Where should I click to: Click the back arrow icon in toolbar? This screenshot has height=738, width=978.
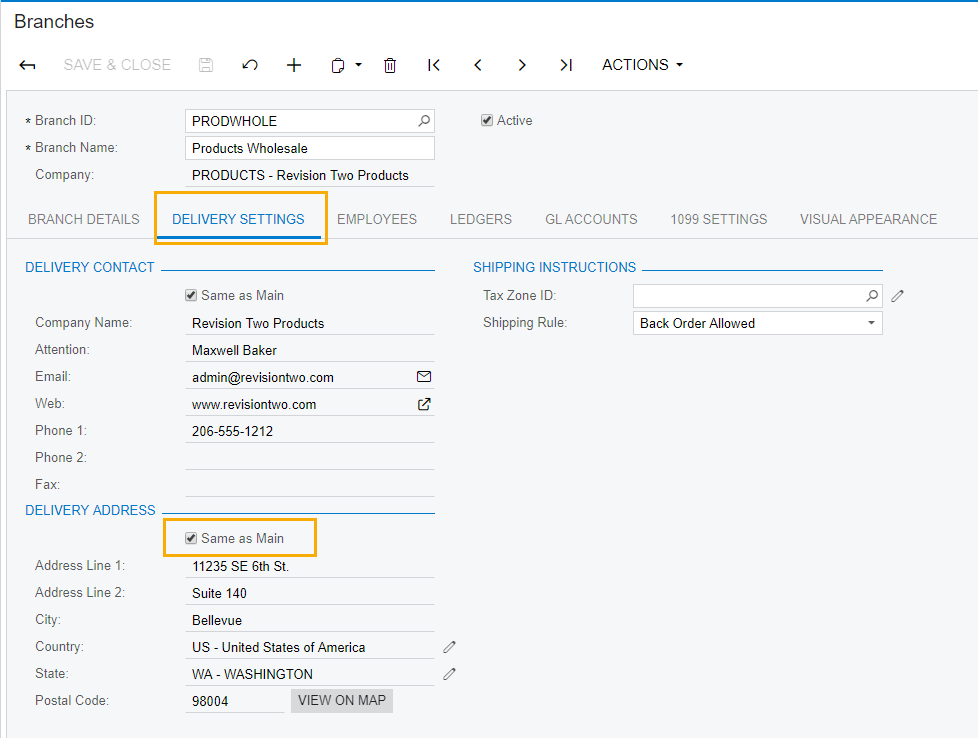(x=28, y=65)
